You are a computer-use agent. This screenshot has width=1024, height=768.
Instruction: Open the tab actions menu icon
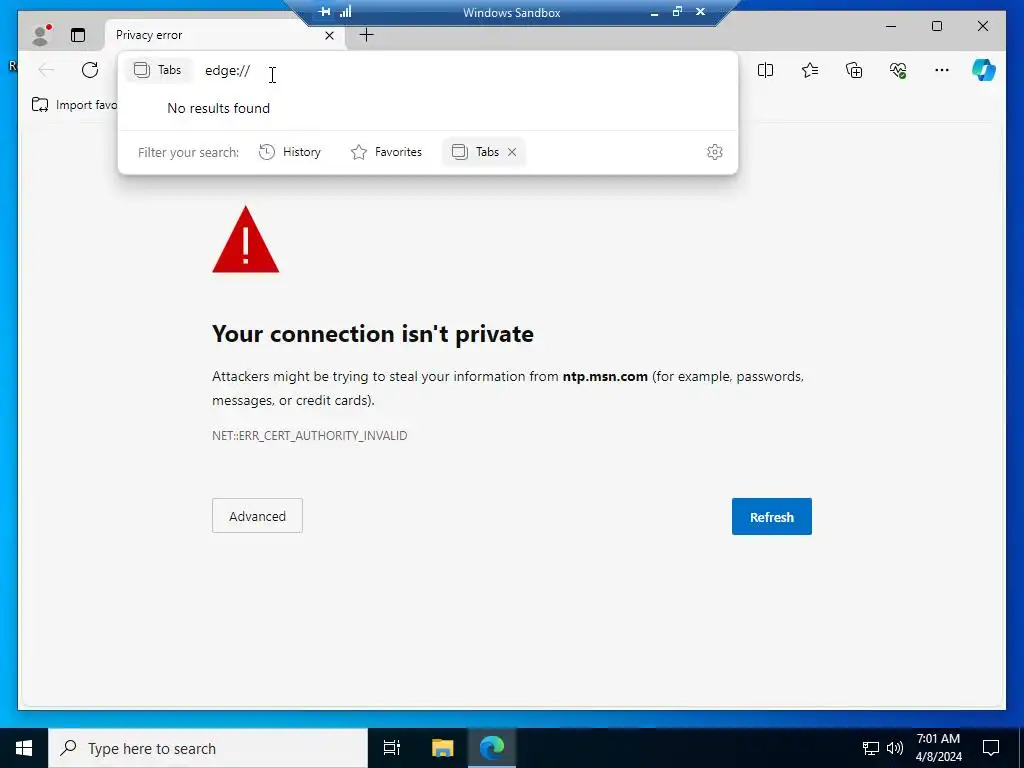tap(78, 35)
